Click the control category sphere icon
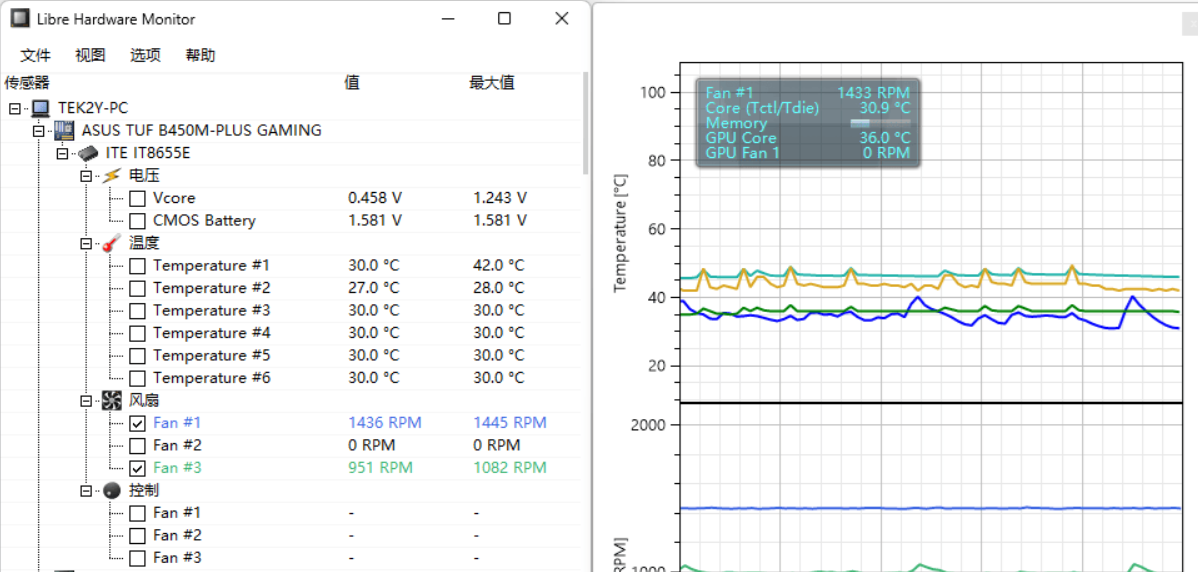 [112, 490]
